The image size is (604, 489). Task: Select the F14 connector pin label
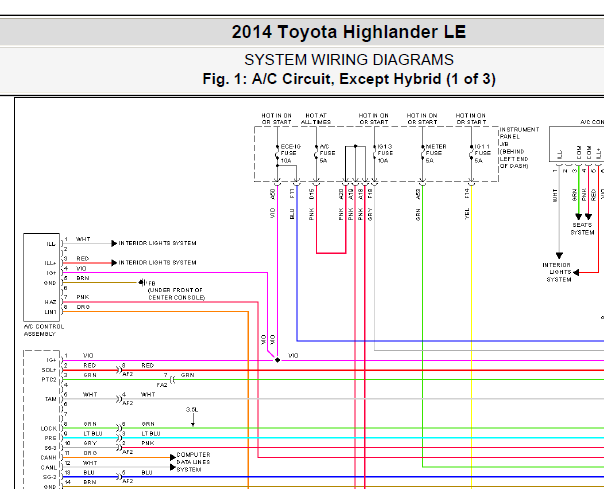click(467, 193)
